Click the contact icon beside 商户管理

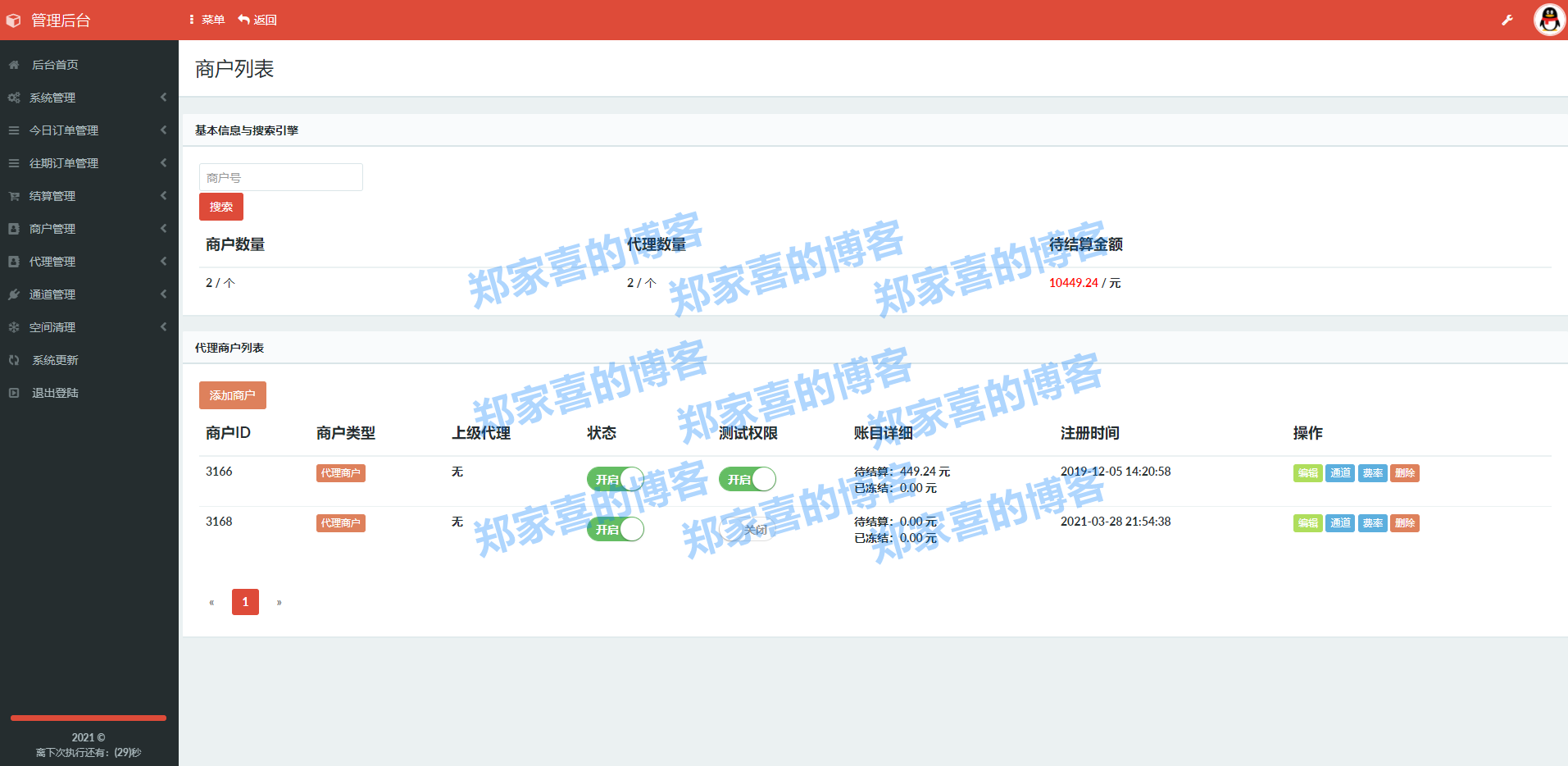pos(14,229)
